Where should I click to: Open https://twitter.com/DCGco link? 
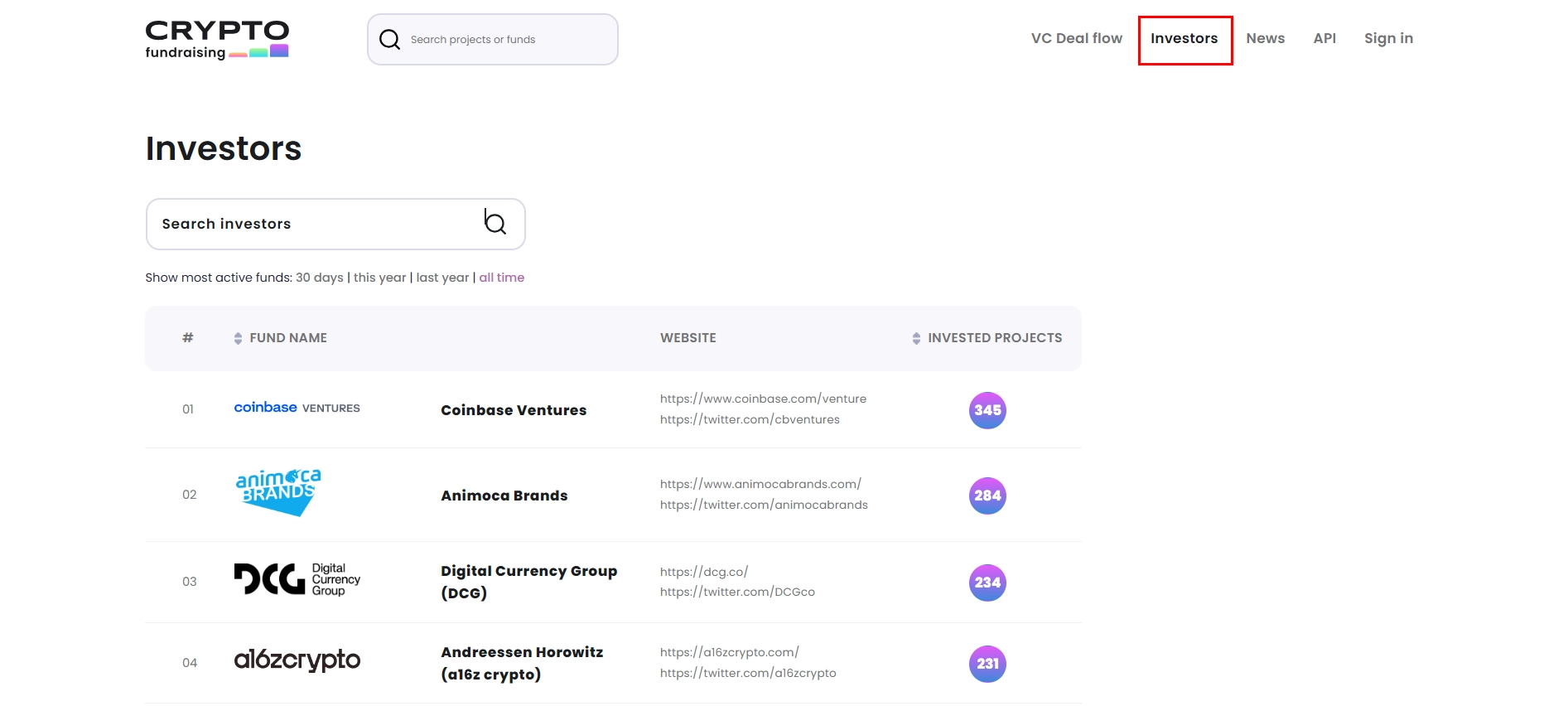pyautogui.click(x=737, y=592)
